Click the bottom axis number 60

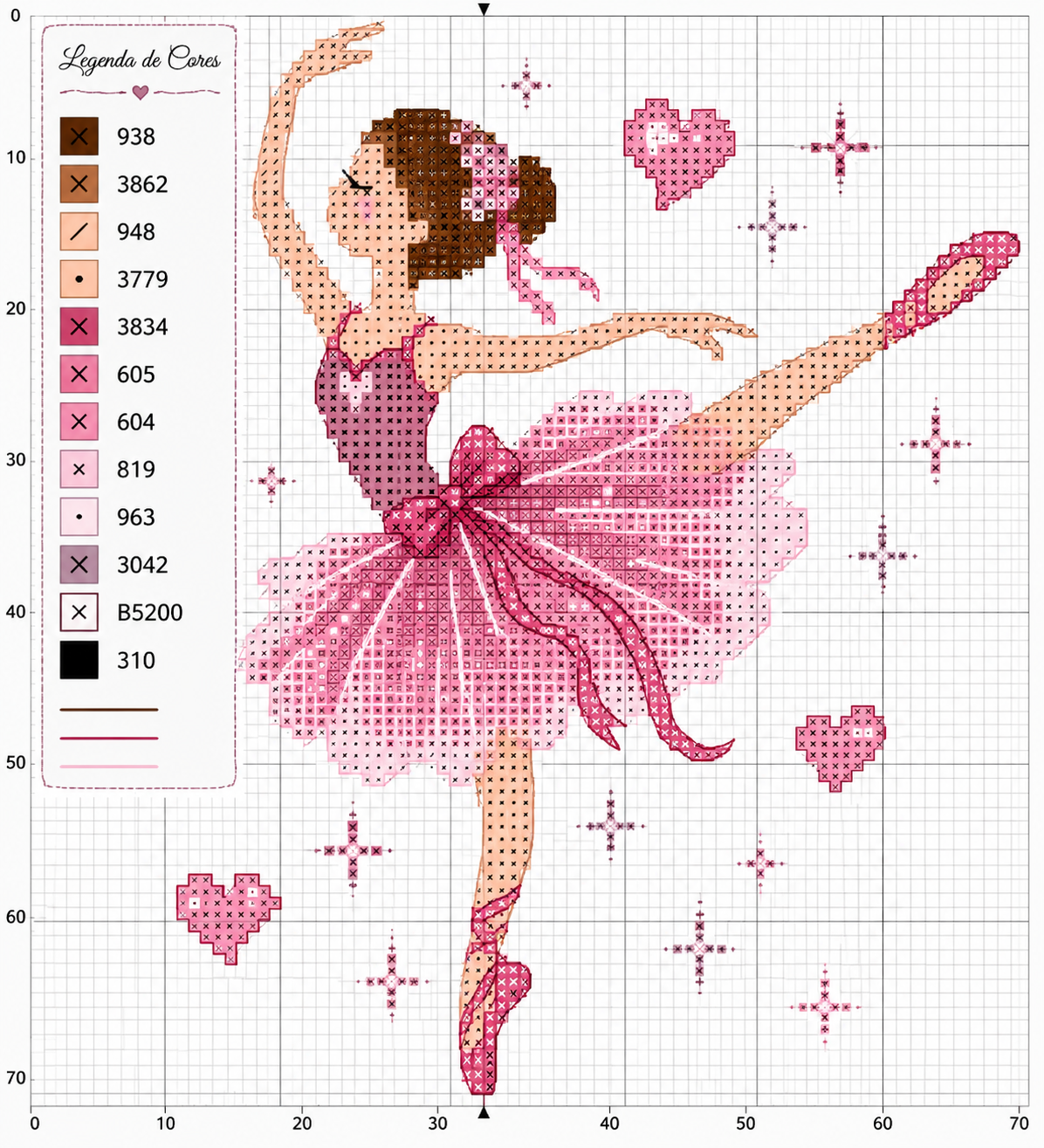point(883,1124)
